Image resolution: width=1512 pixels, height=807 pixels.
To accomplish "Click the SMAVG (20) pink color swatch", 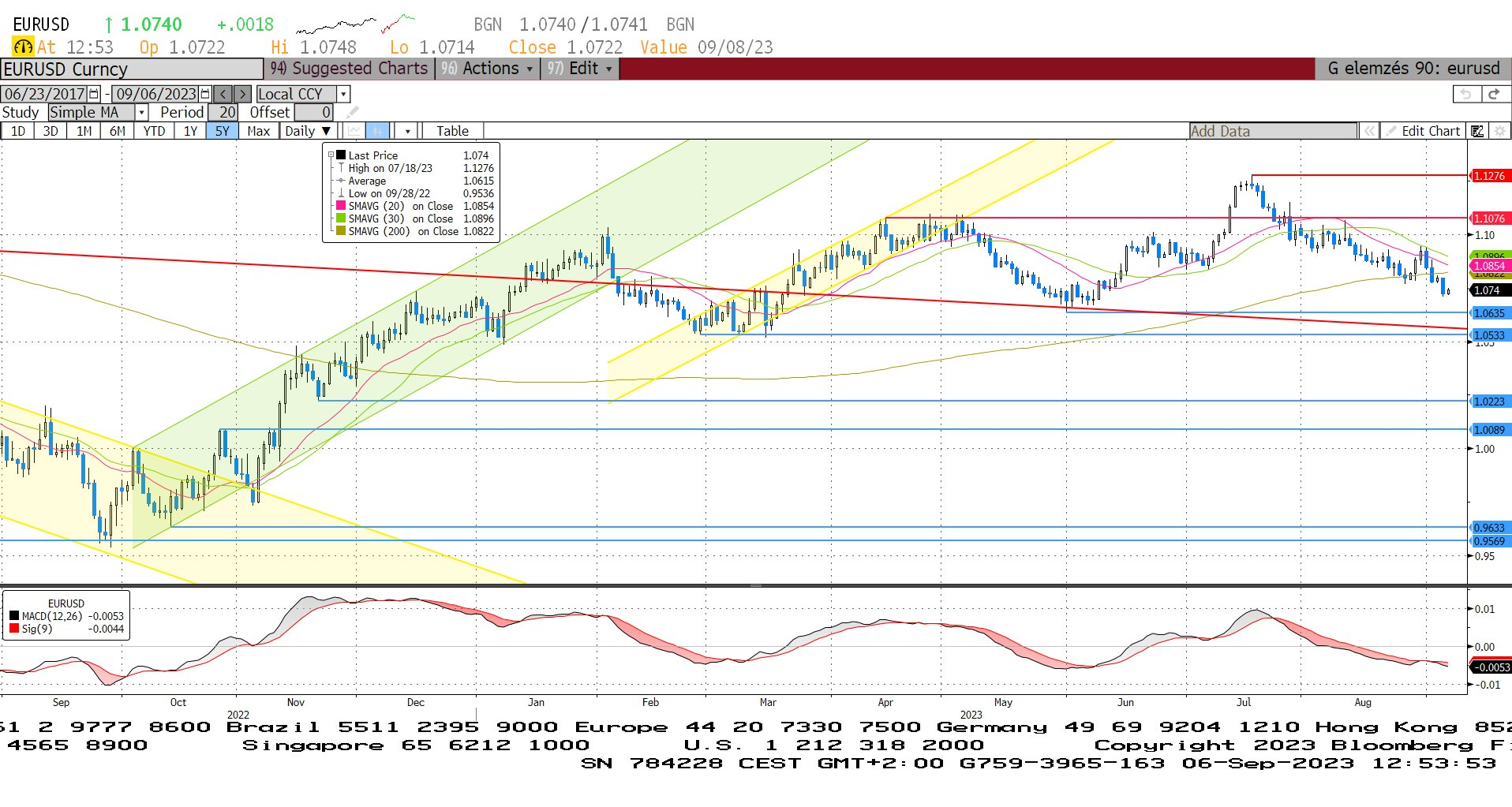I will click(x=341, y=206).
